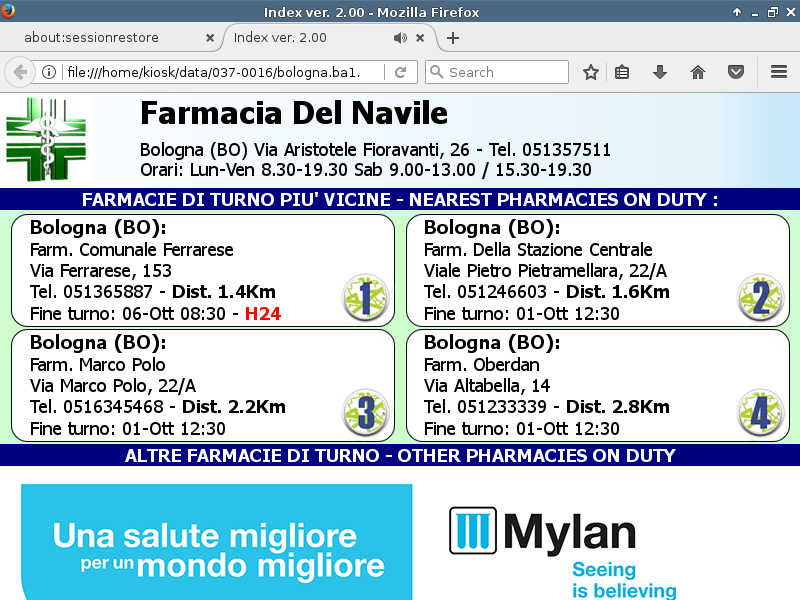
Task: Open the Firefox downloads arrow icon
Action: tap(659, 72)
